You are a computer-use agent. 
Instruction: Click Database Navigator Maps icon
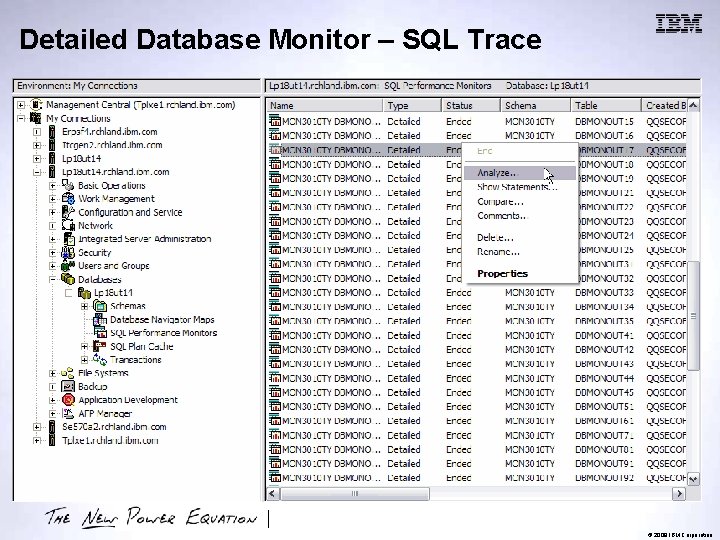coord(100,319)
